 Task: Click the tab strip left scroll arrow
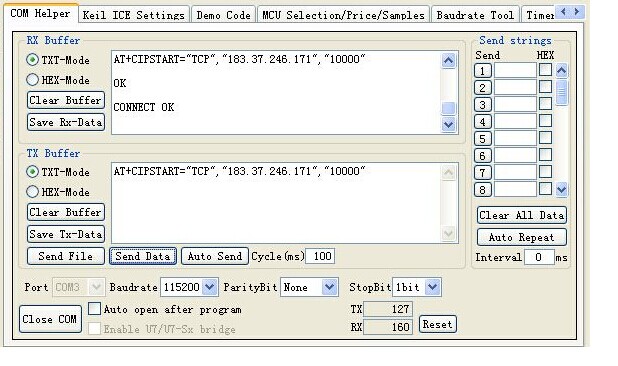tap(563, 12)
